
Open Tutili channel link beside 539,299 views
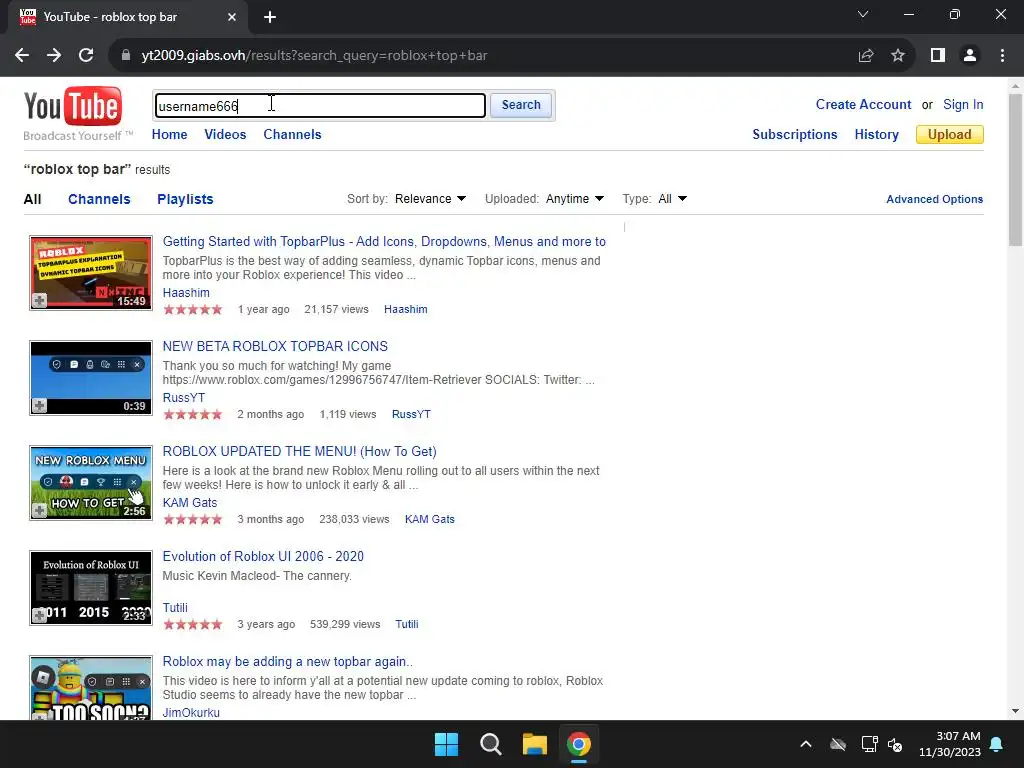(407, 624)
